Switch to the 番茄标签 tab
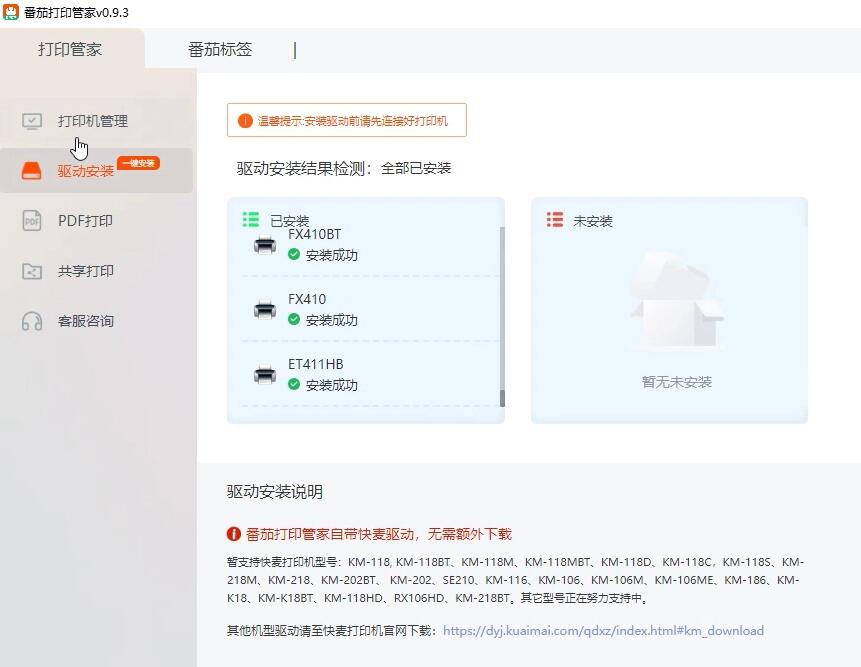This screenshot has width=861, height=667. [x=220, y=49]
